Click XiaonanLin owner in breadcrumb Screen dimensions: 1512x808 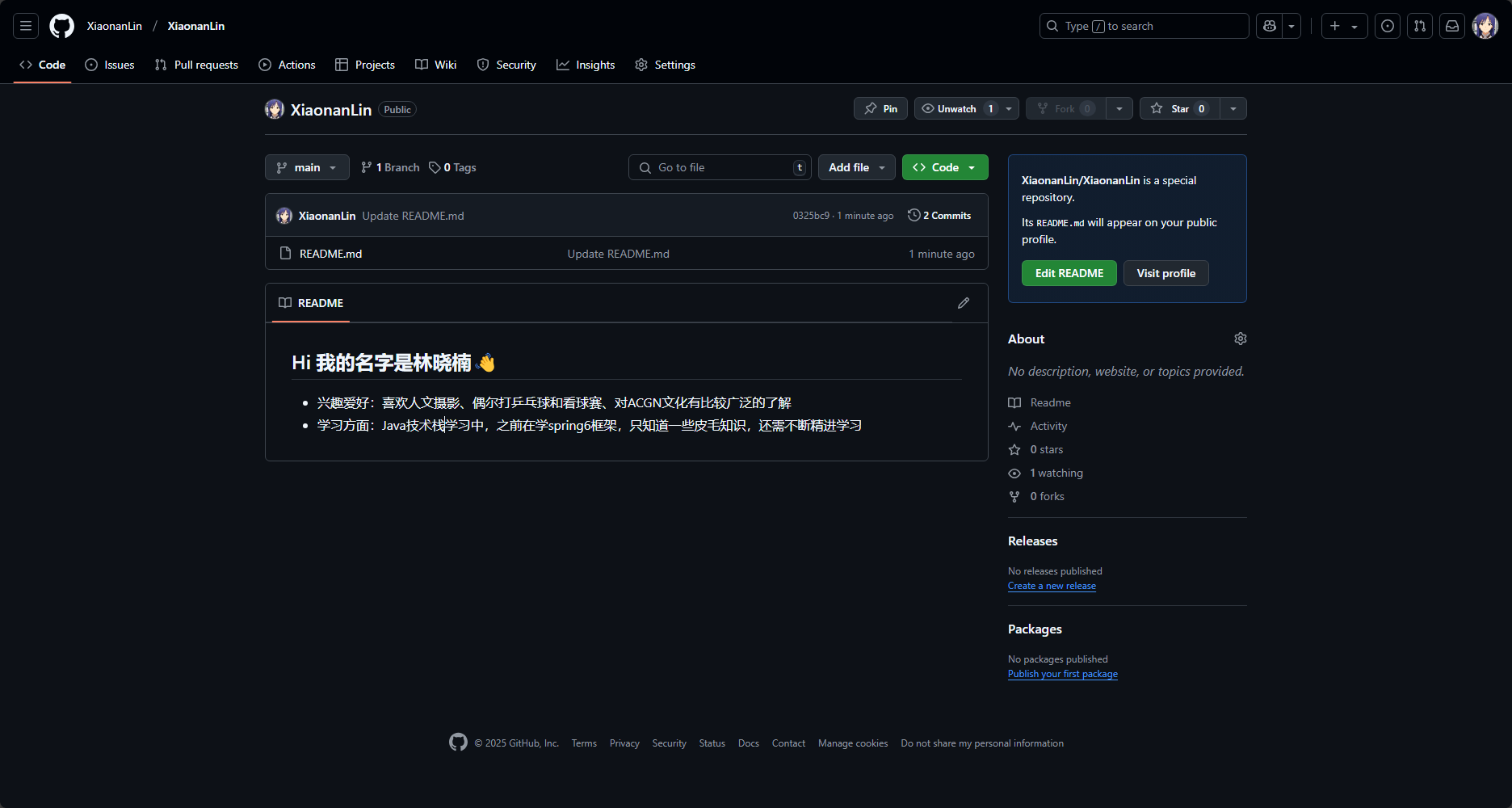coord(115,26)
